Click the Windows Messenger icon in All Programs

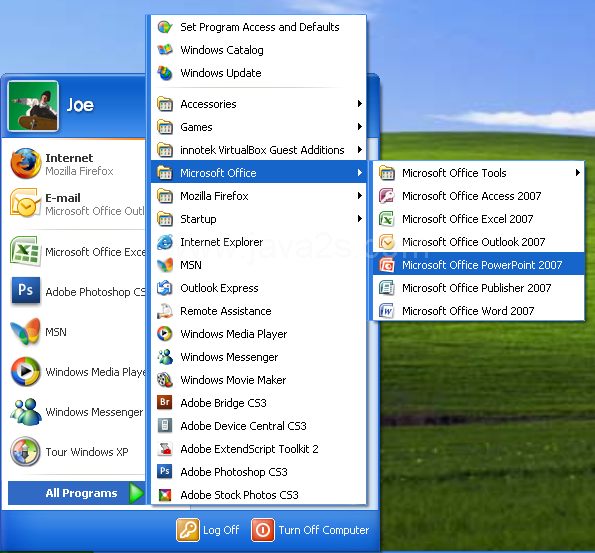tap(165, 357)
